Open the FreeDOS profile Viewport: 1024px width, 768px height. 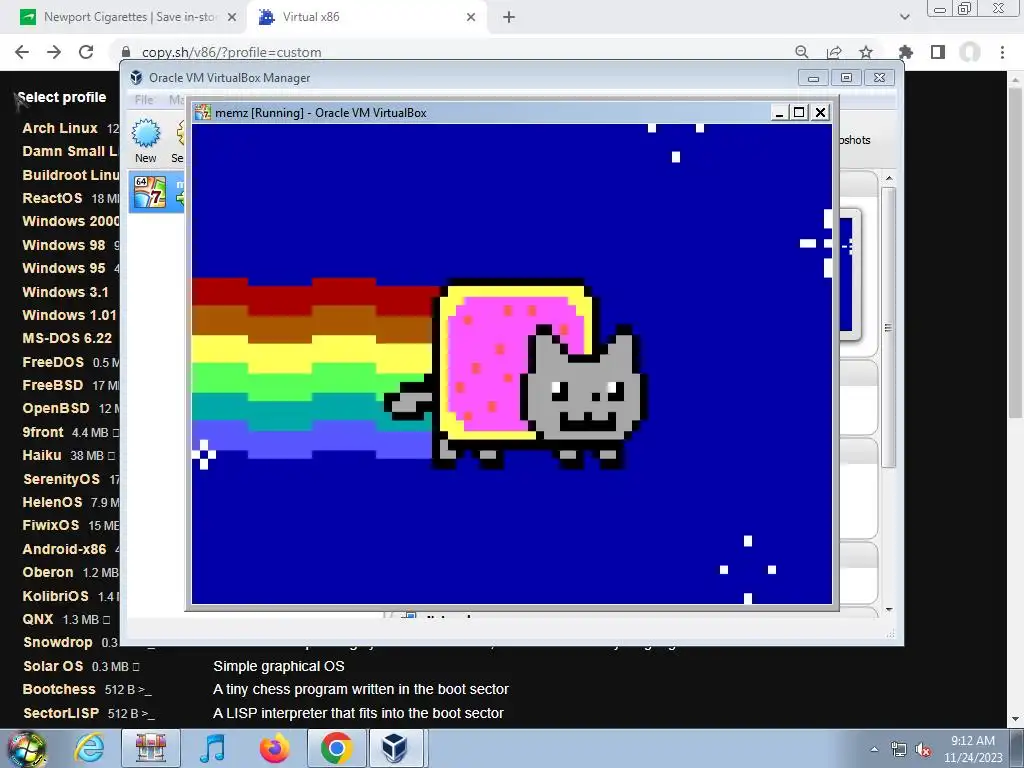[x=53, y=362]
